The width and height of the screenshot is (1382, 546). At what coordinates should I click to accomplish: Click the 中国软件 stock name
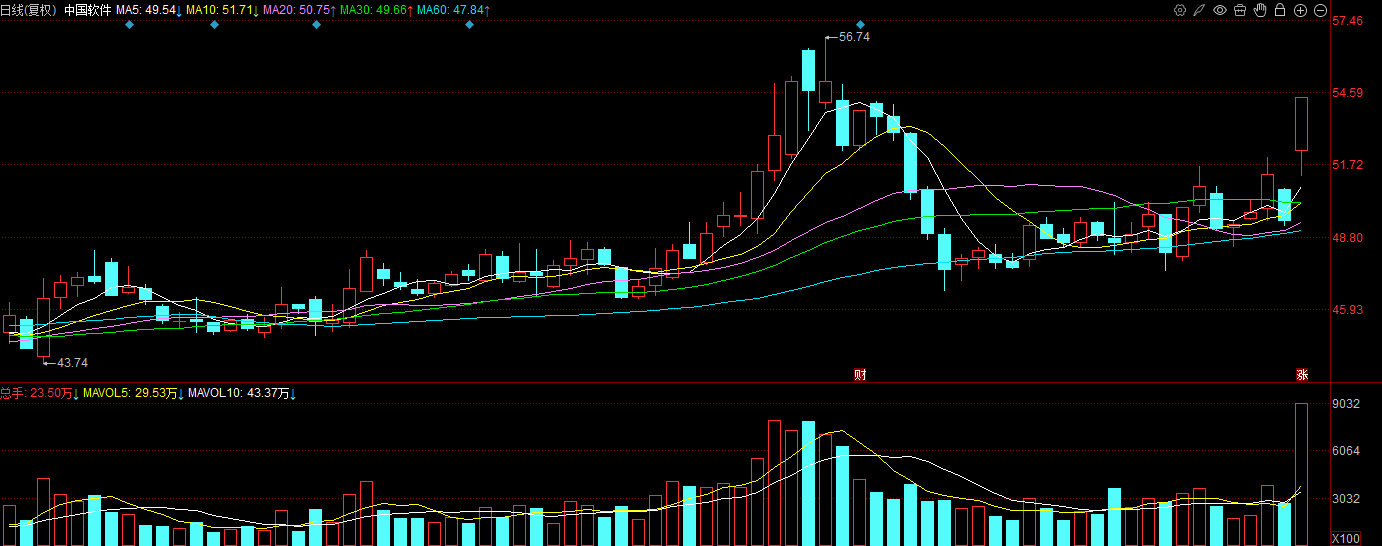click(87, 10)
